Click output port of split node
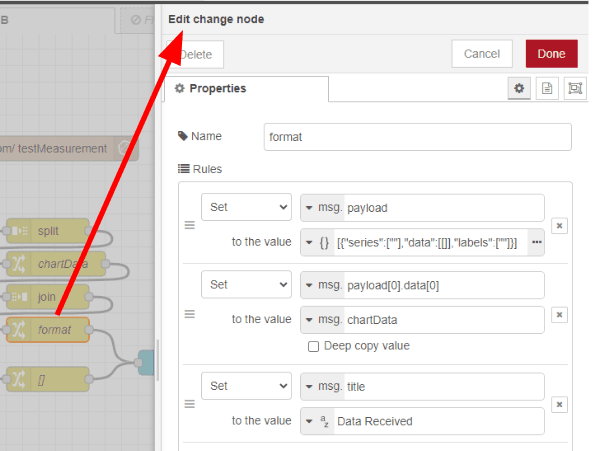 pos(89,231)
